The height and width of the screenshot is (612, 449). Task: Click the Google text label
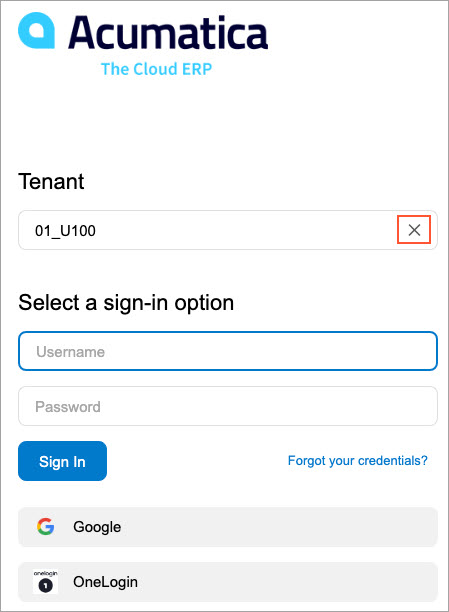(97, 527)
